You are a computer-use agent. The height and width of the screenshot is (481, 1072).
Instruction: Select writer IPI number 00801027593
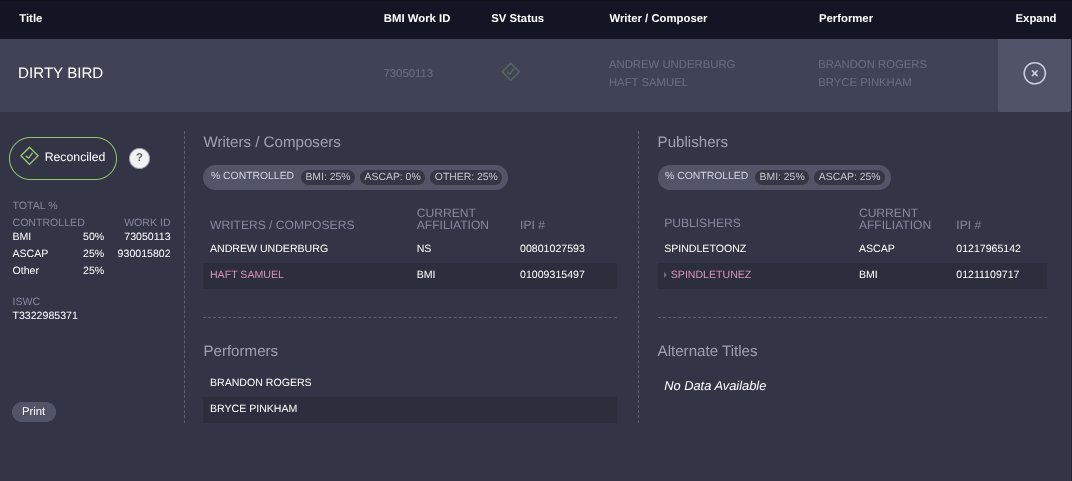pyautogui.click(x=552, y=249)
